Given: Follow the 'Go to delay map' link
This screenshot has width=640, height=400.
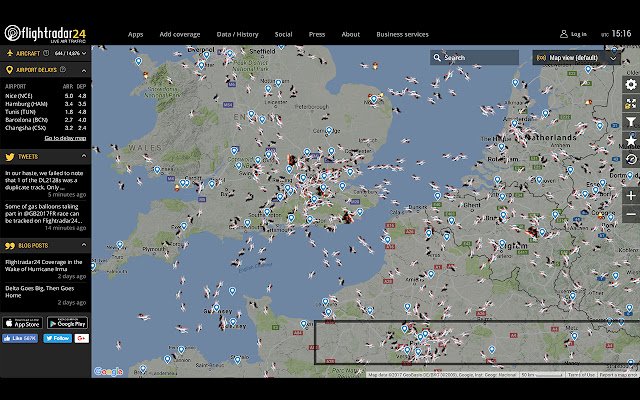Looking at the screenshot, I should pos(65,138).
